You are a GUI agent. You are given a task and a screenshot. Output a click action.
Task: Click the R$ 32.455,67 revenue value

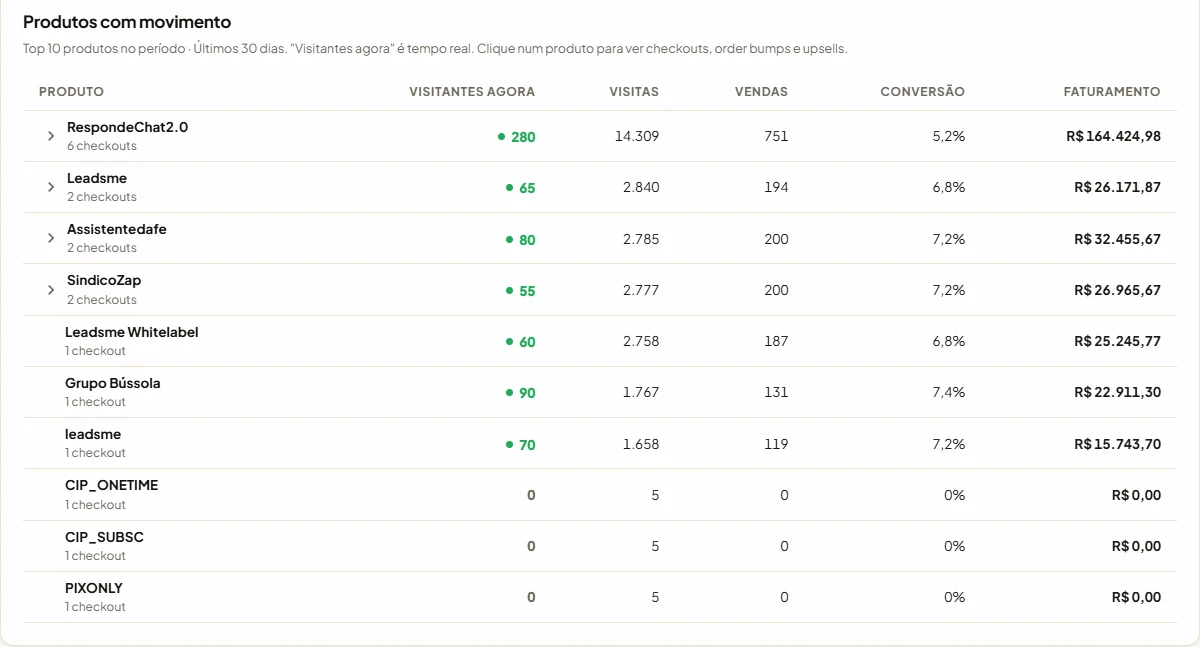pyautogui.click(x=1117, y=239)
